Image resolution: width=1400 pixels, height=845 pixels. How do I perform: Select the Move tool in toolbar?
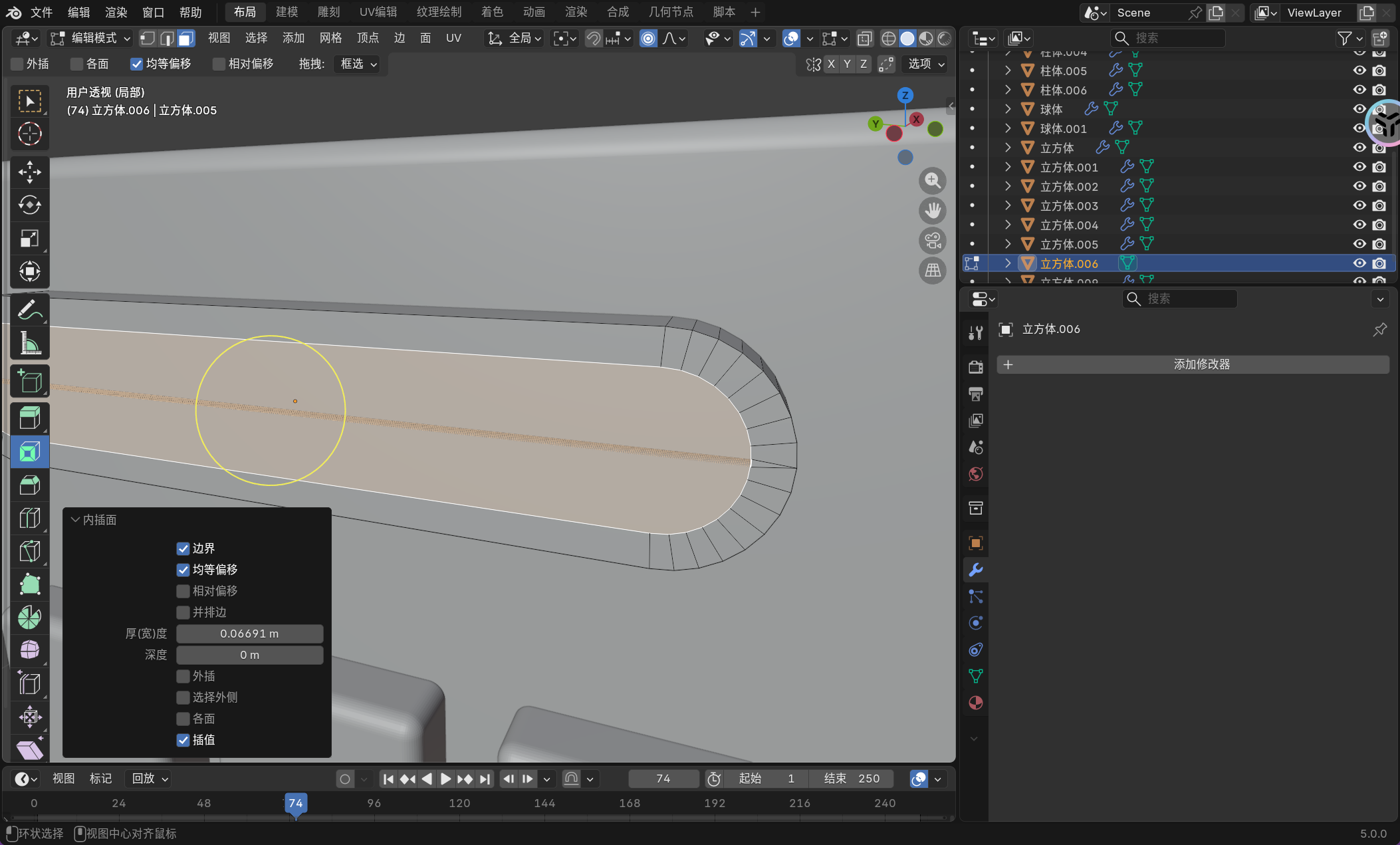(x=29, y=172)
